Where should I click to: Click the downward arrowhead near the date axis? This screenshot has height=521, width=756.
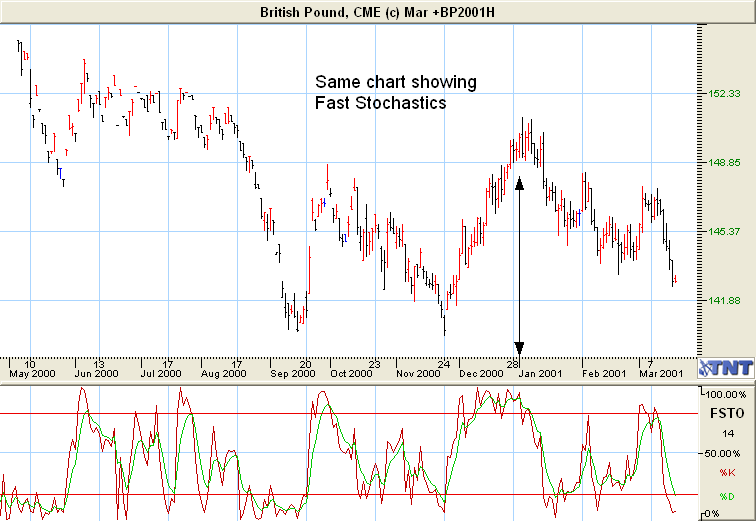(x=520, y=347)
